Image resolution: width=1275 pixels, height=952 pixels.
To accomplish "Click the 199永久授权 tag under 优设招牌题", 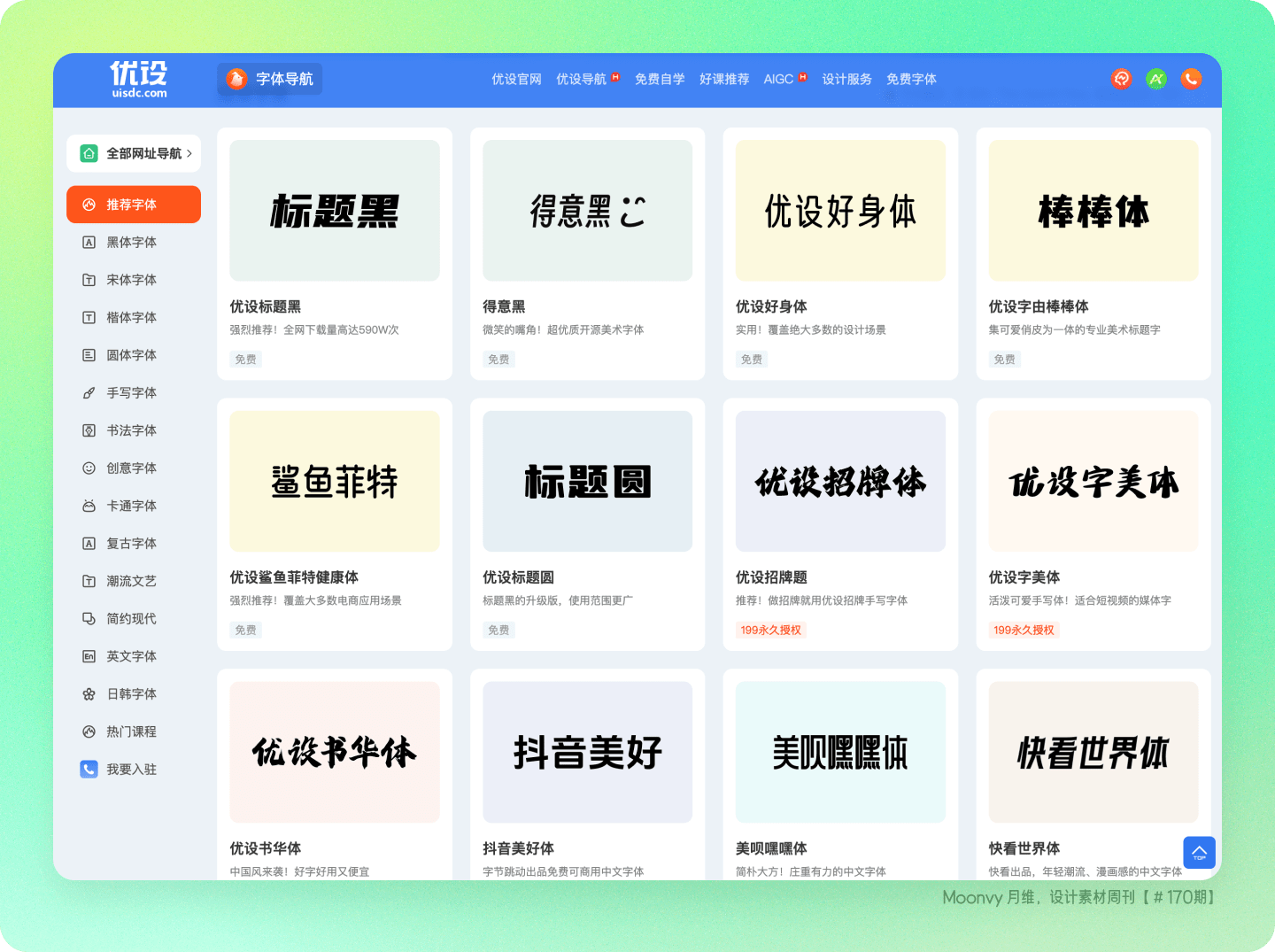I will pos(771,630).
